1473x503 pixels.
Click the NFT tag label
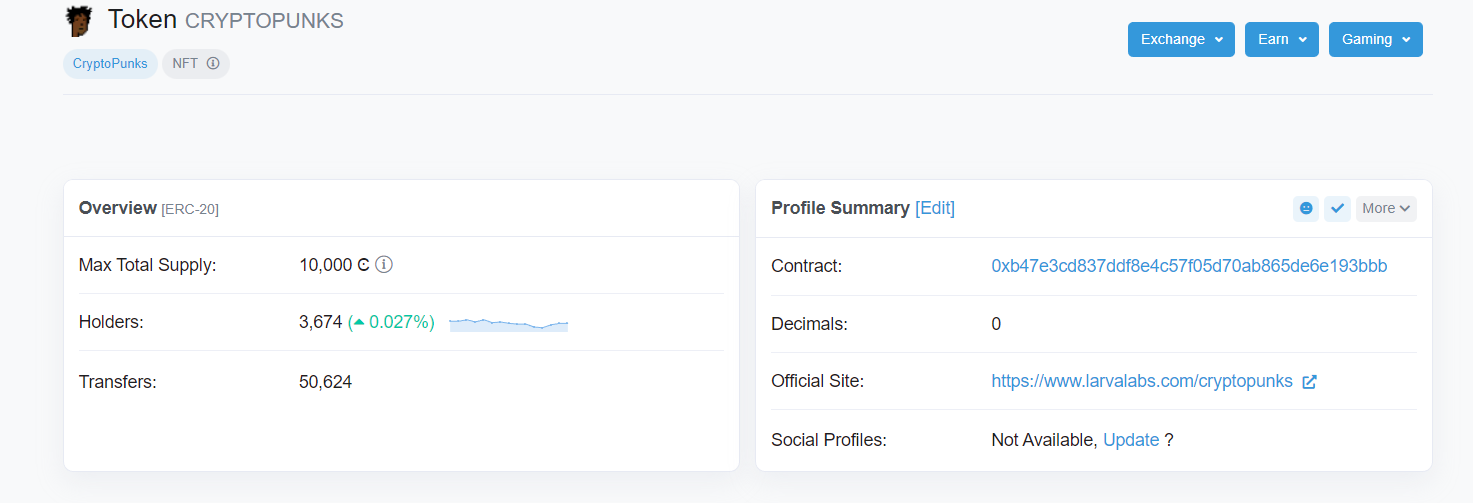[x=185, y=64]
